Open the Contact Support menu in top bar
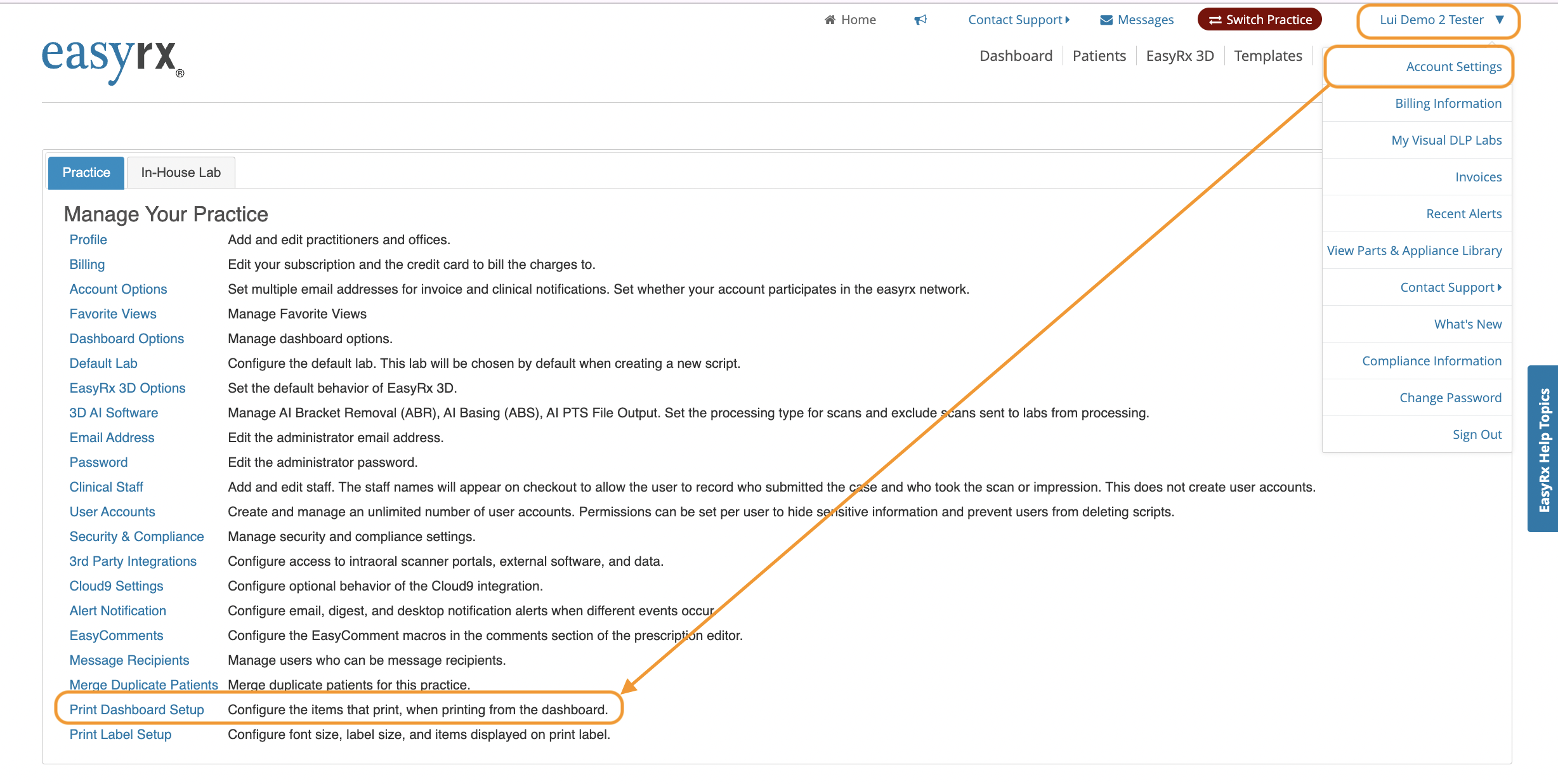This screenshot has width=1558, height=784. tap(1019, 20)
